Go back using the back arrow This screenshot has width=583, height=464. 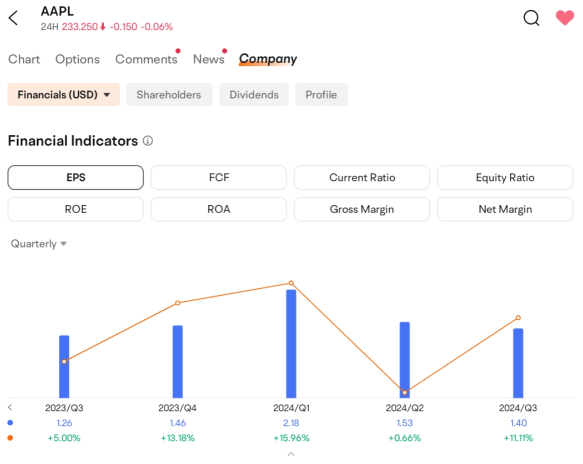point(13,18)
